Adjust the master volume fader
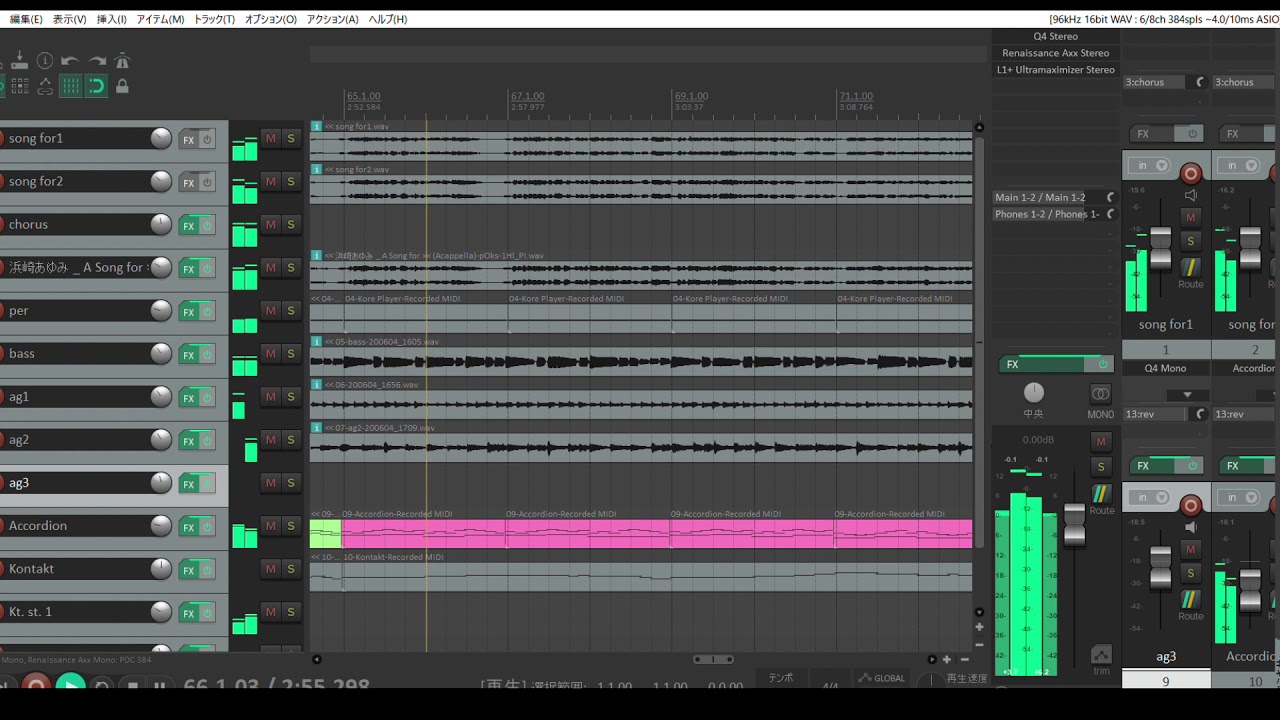This screenshot has height=720, width=1280. tap(1074, 523)
